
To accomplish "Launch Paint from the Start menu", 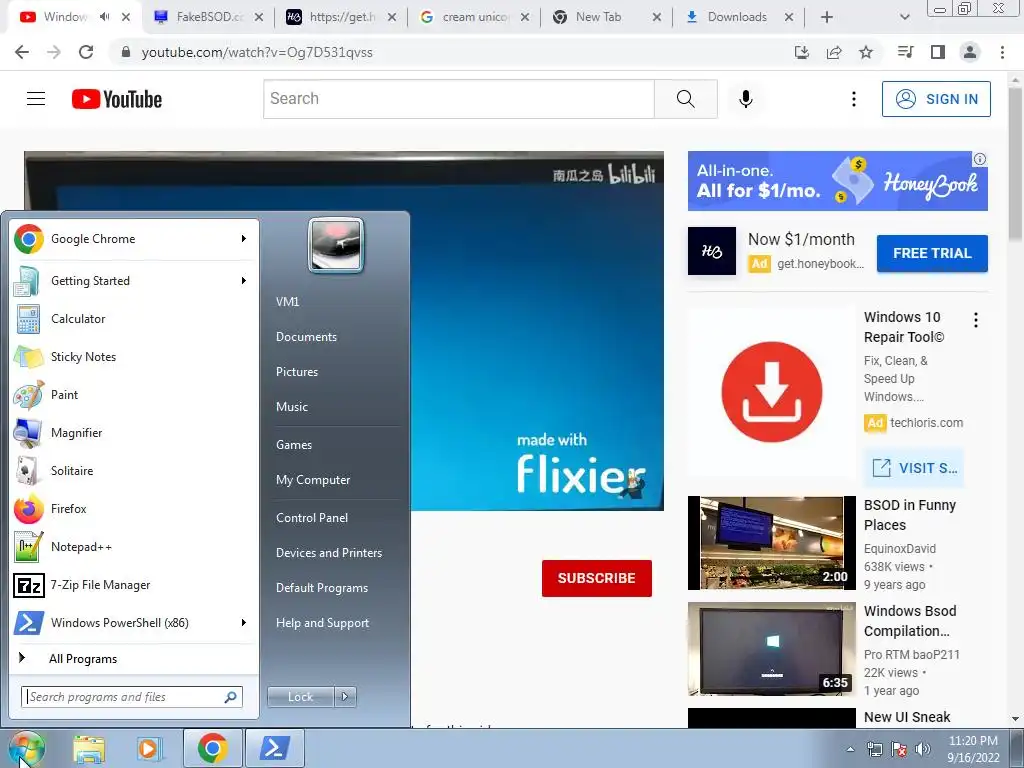I will [x=134, y=394].
